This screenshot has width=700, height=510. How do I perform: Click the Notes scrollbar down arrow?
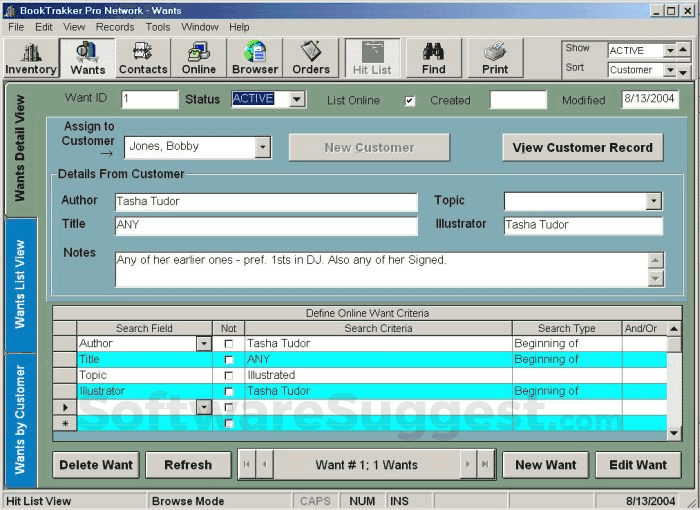(655, 279)
